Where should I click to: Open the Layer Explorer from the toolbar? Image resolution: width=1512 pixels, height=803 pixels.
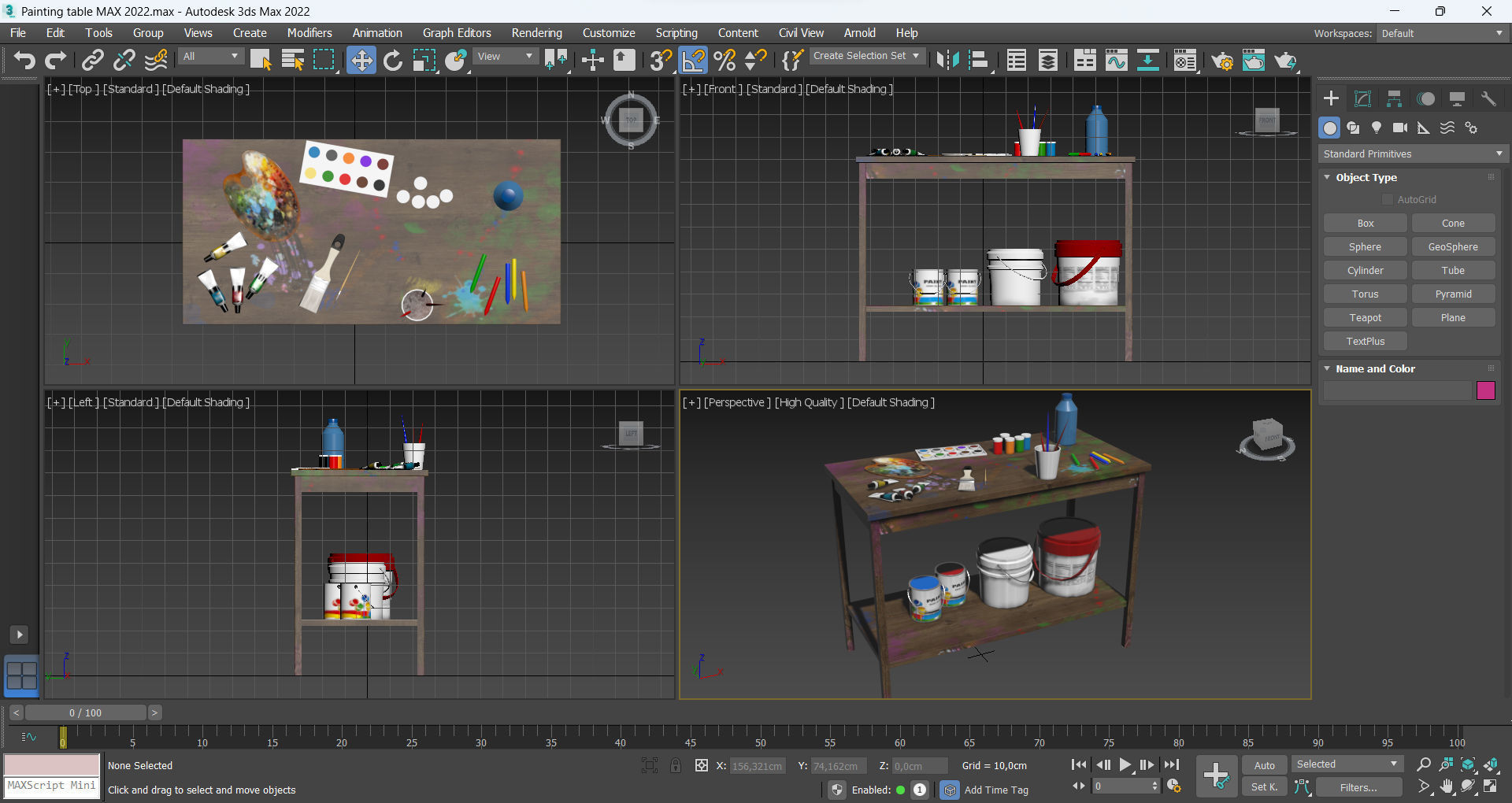click(1048, 60)
